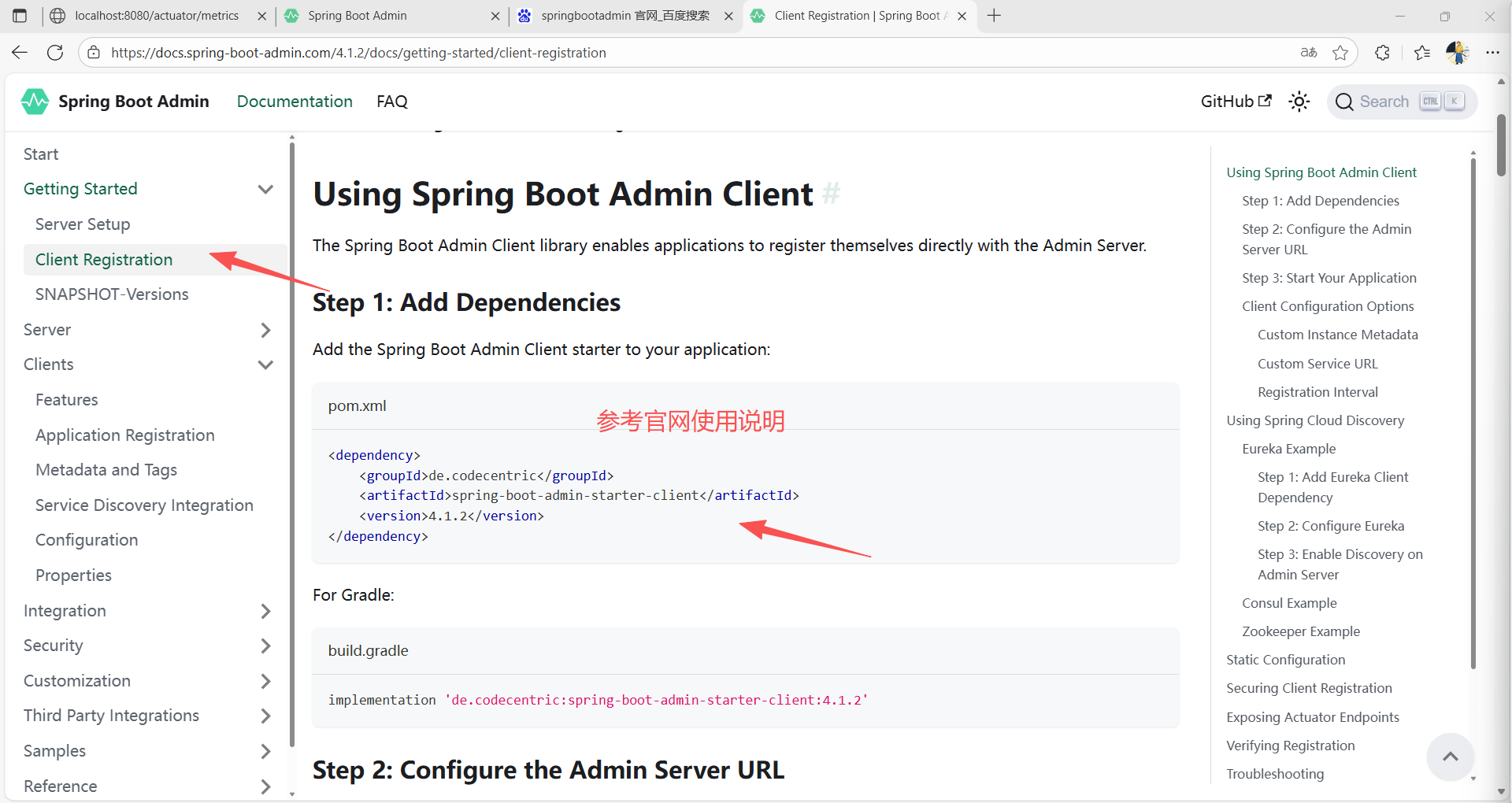Expand the Customization section chevron

pyautogui.click(x=265, y=681)
